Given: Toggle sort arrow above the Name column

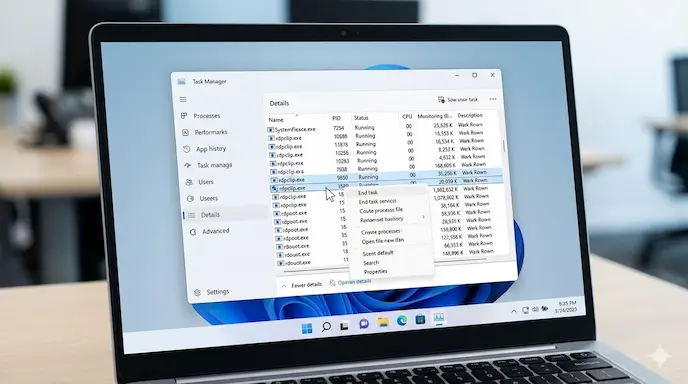Looking at the screenshot, I should click(297, 115).
